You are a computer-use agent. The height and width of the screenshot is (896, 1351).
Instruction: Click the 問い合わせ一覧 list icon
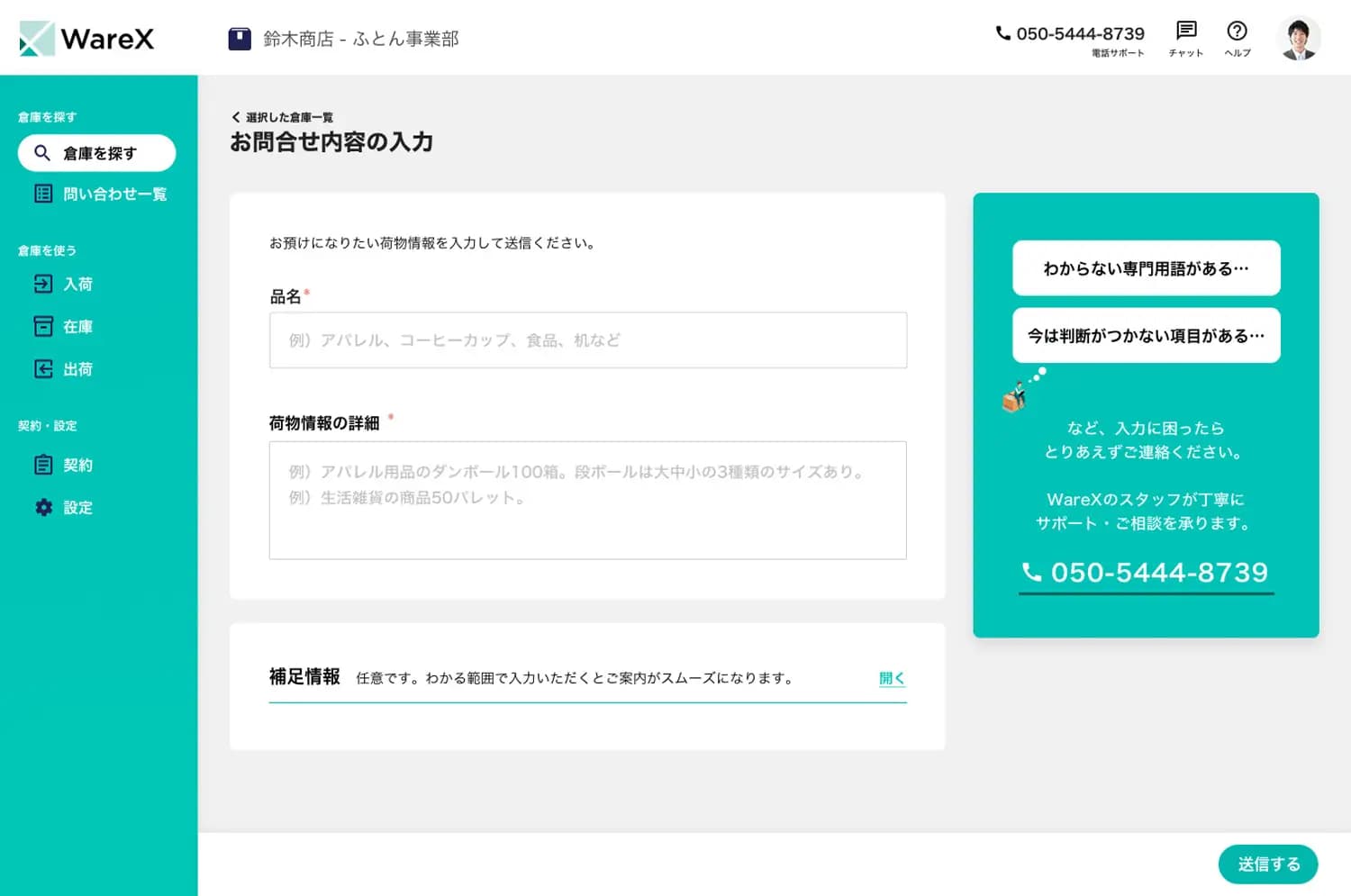click(x=43, y=194)
